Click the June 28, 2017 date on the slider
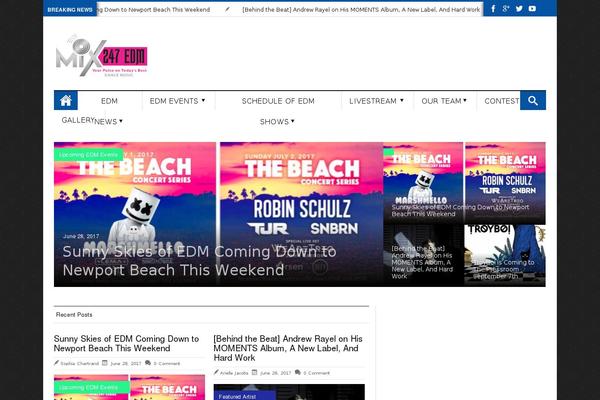The image size is (600, 400). [81, 236]
